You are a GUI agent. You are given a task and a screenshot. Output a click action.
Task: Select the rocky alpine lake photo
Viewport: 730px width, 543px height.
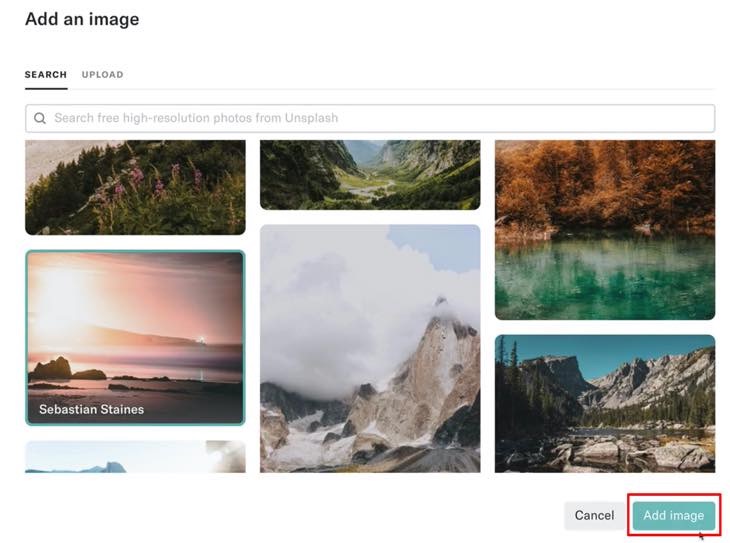click(x=605, y=403)
